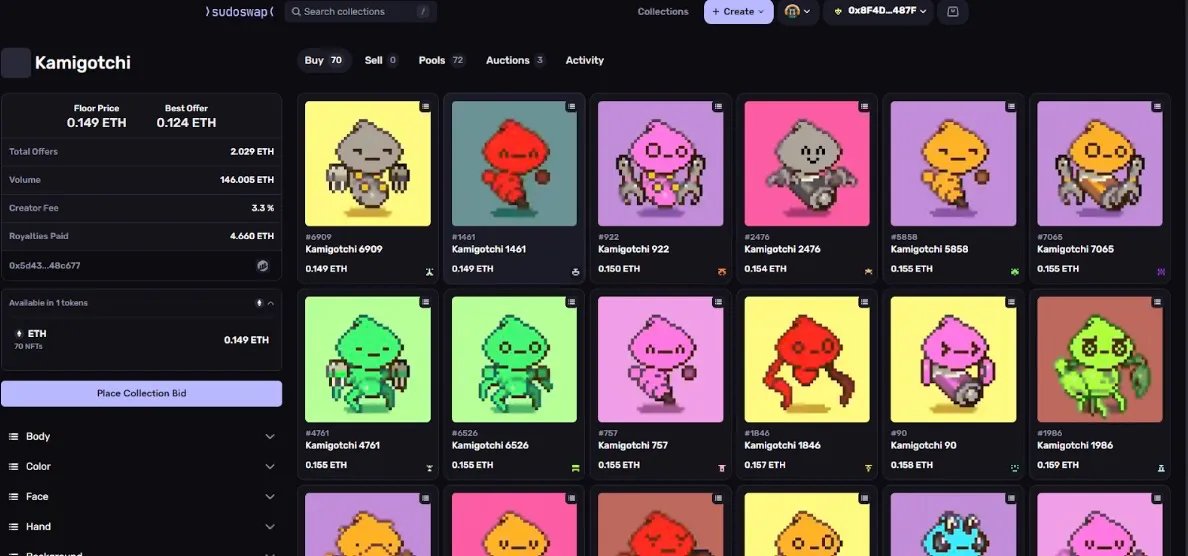This screenshot has height=556, width=1188.
Task: Switch to the Activity tab
Action: [585, 61]
